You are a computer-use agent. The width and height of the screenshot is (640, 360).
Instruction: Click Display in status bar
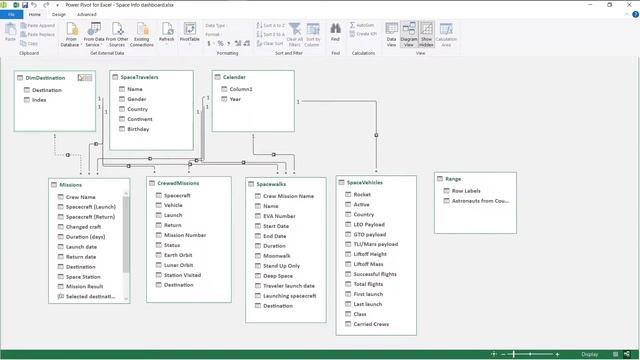pos(590,354)
